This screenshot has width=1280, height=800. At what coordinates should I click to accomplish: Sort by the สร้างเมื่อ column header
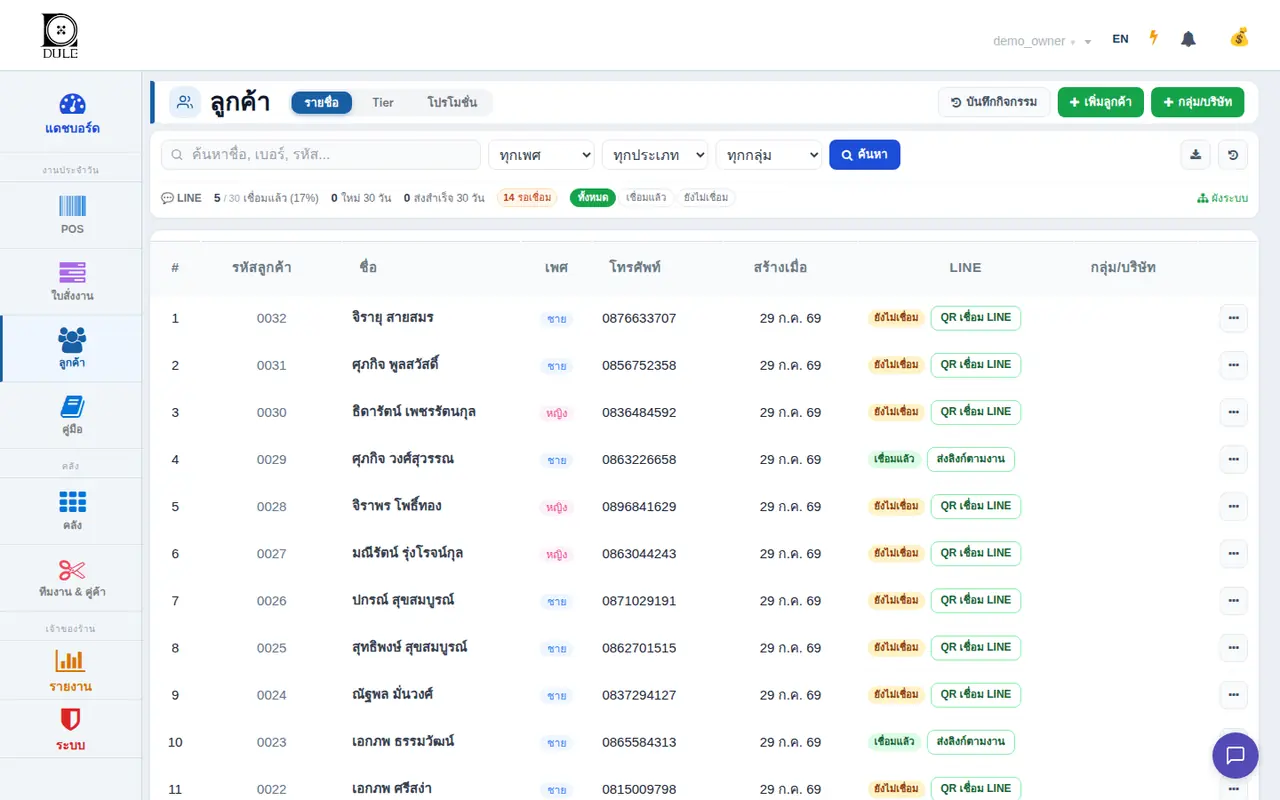coord(780,268)
